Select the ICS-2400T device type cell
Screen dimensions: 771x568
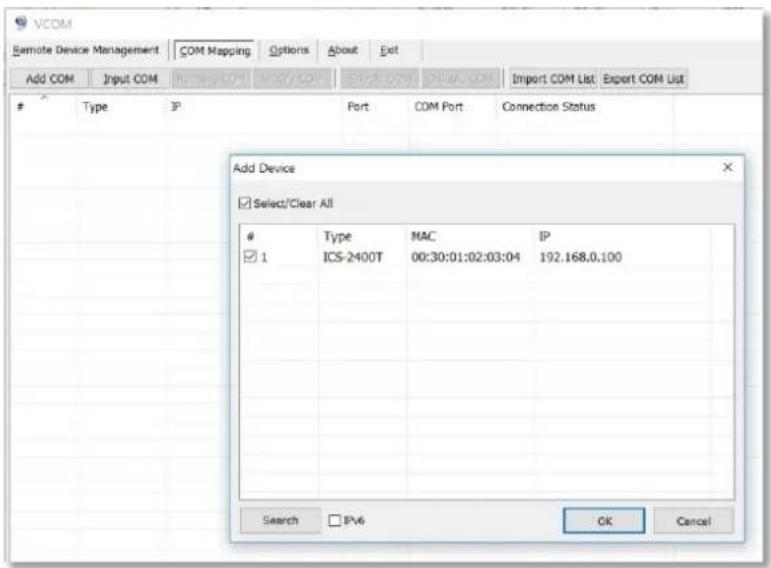[x=352, y=257]
